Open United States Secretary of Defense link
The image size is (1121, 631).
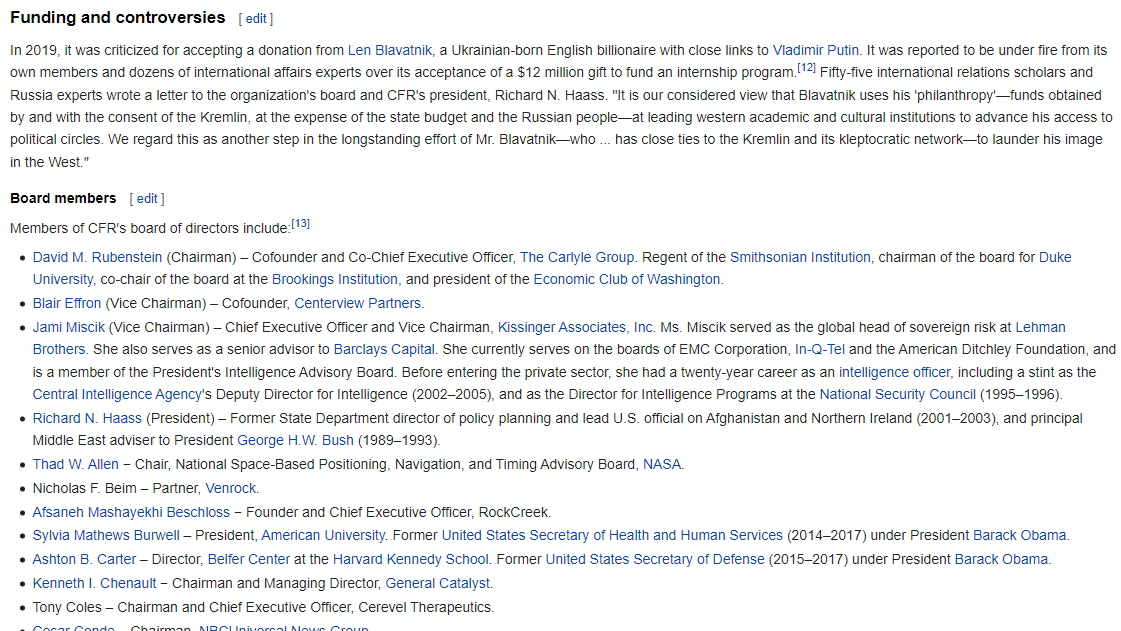(x=655, y=560)
